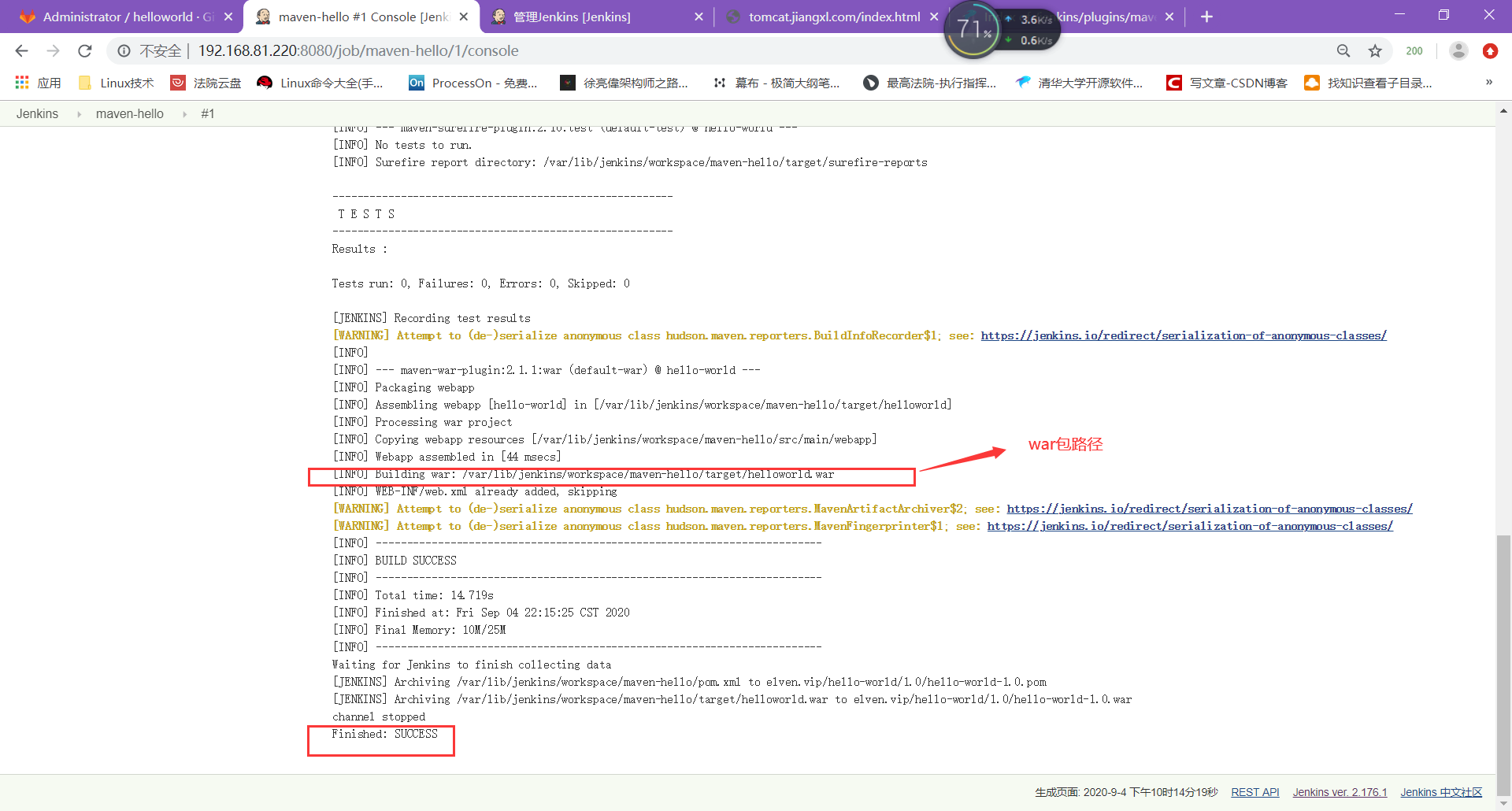This screenshot has height=811, width=1512.
Task: Close the Administrator / helloworld tab
Action: click(x=228, y=17)
